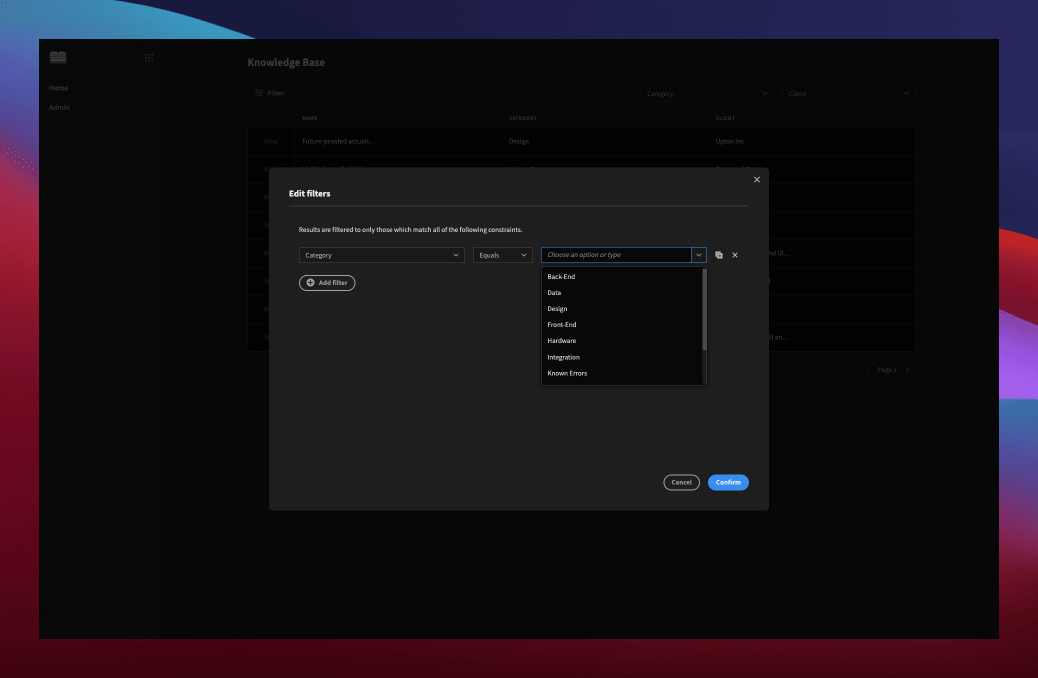The width and height of the screenshot is (1038, 678).
Task: Open the app grid icon in sidebar
Action: tap(149, 58)
